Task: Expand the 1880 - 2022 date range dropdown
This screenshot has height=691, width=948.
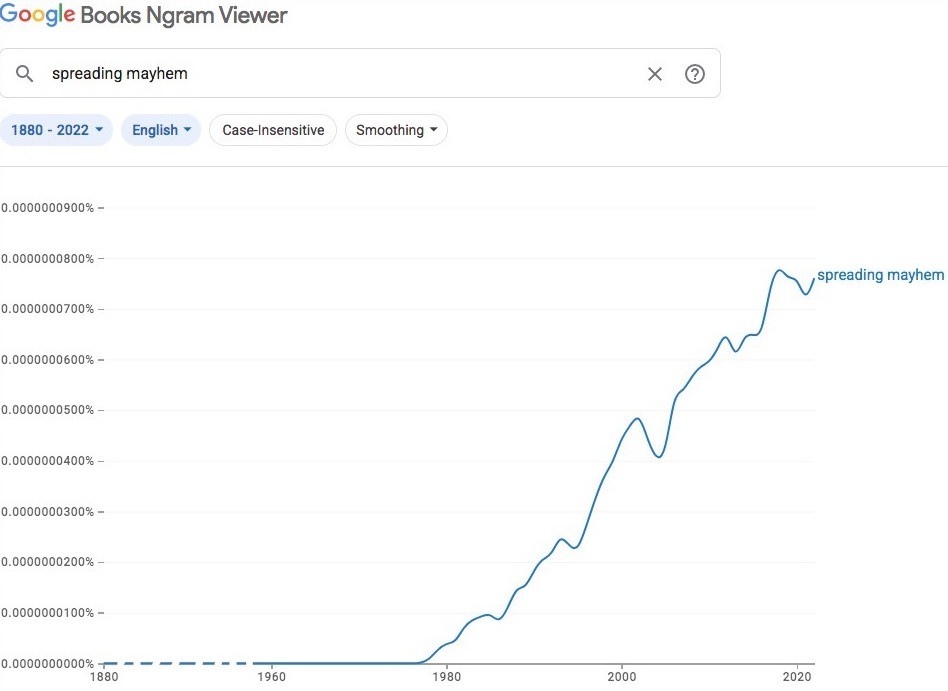Action: pyautogui.click(x=60, y=130)
